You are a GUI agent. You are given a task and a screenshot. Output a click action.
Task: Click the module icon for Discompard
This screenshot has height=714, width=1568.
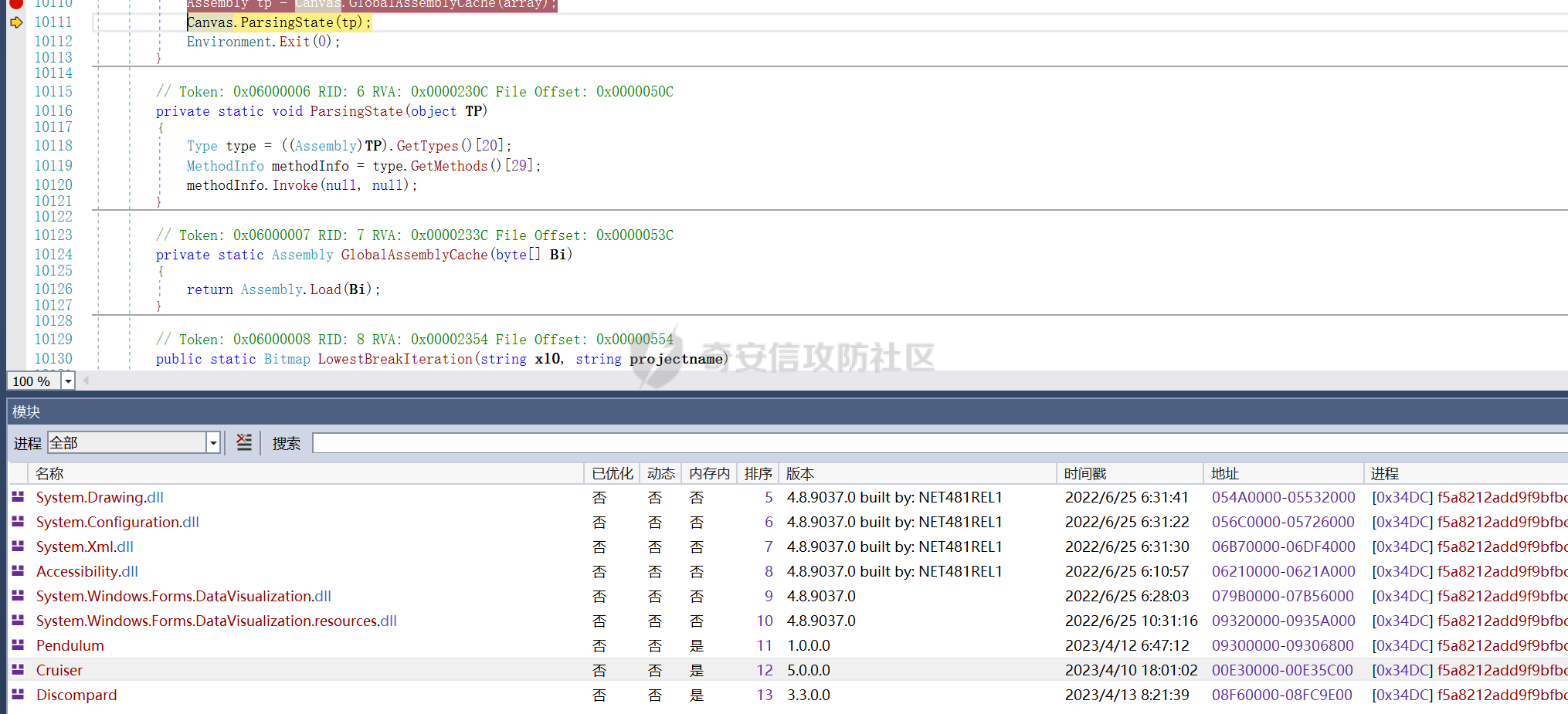coord(18,695)
